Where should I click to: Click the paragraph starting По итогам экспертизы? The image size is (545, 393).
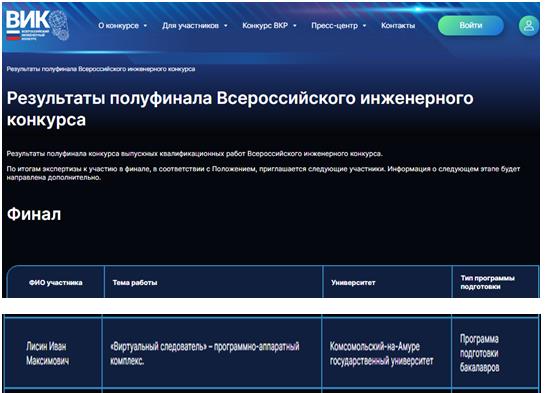[x=263, y=173]
